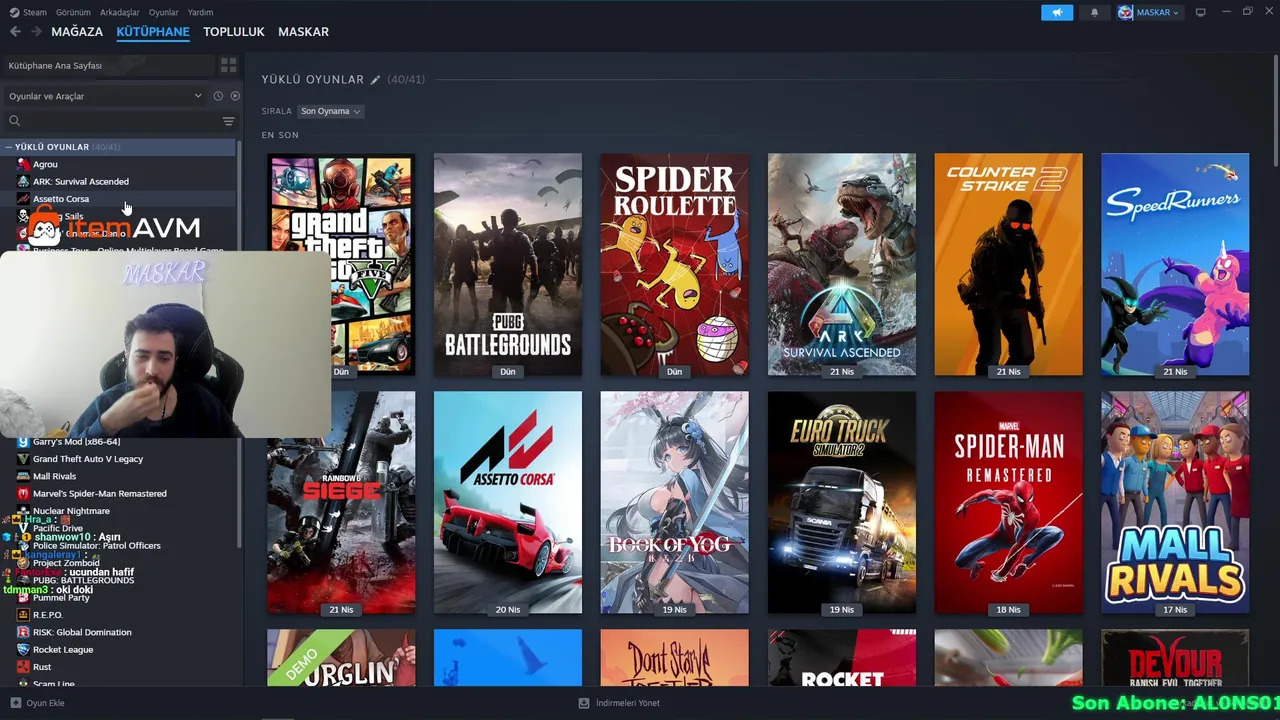The height and width of the screenshot is (720, 1280).
Task: Click MASKAR profile avatar
Action: pyautogui.click(x=1125, y=12)
